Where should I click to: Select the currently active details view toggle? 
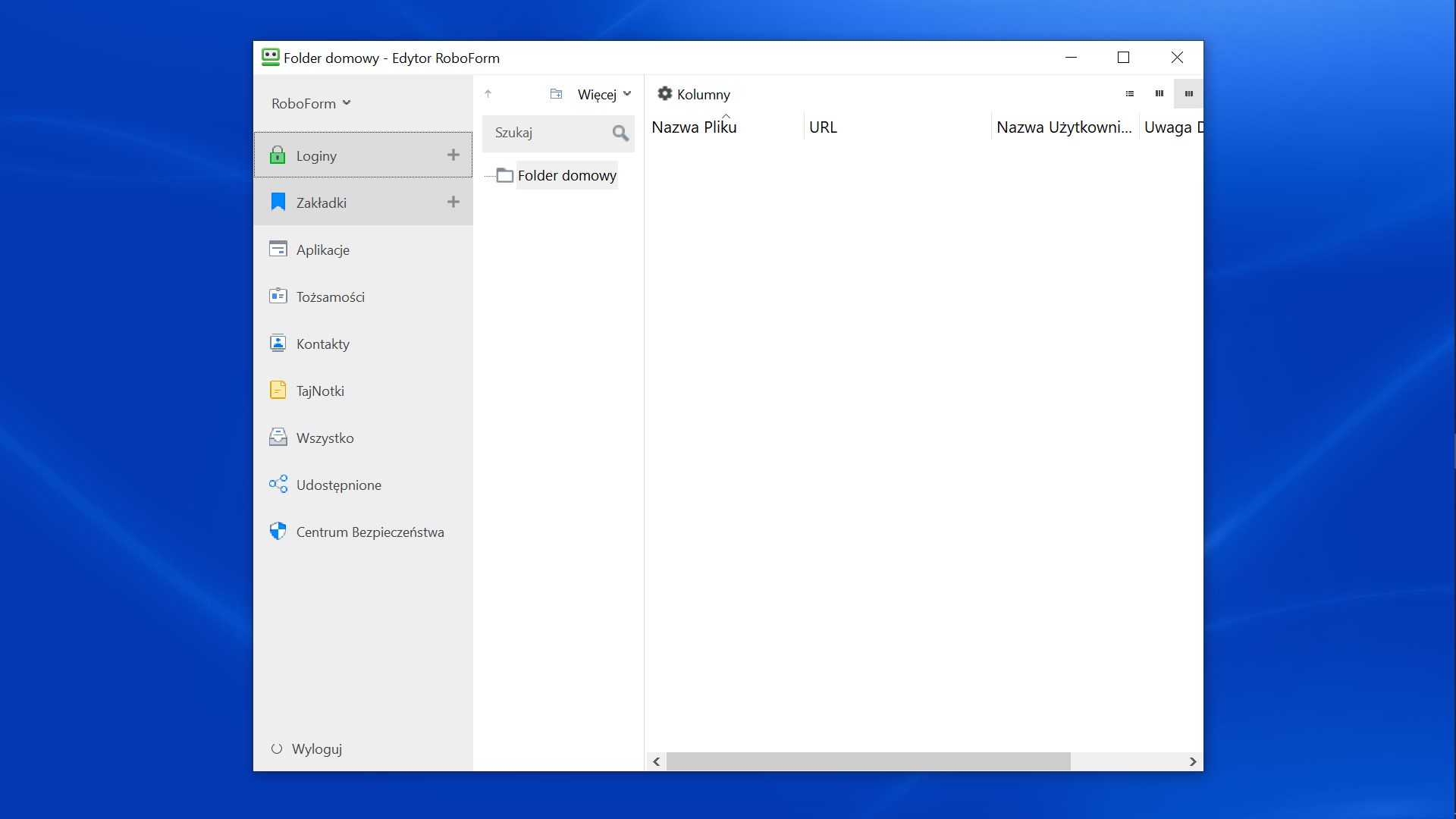click(1188, 94)
